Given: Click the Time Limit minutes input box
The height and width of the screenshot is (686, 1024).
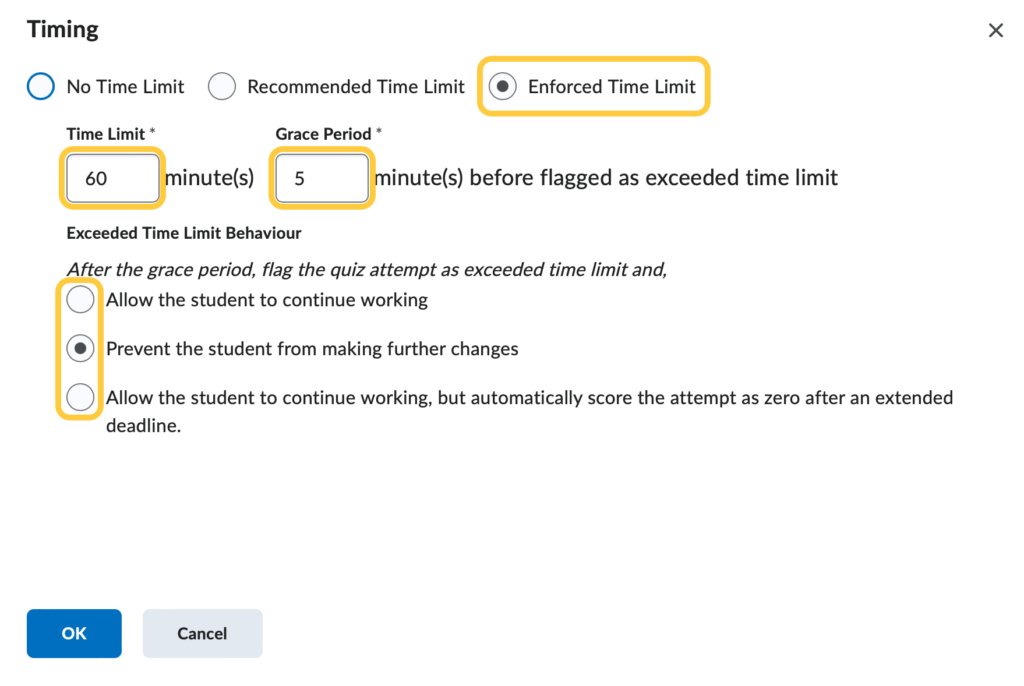Looking at the screenshot, I should tap(112, 179).
